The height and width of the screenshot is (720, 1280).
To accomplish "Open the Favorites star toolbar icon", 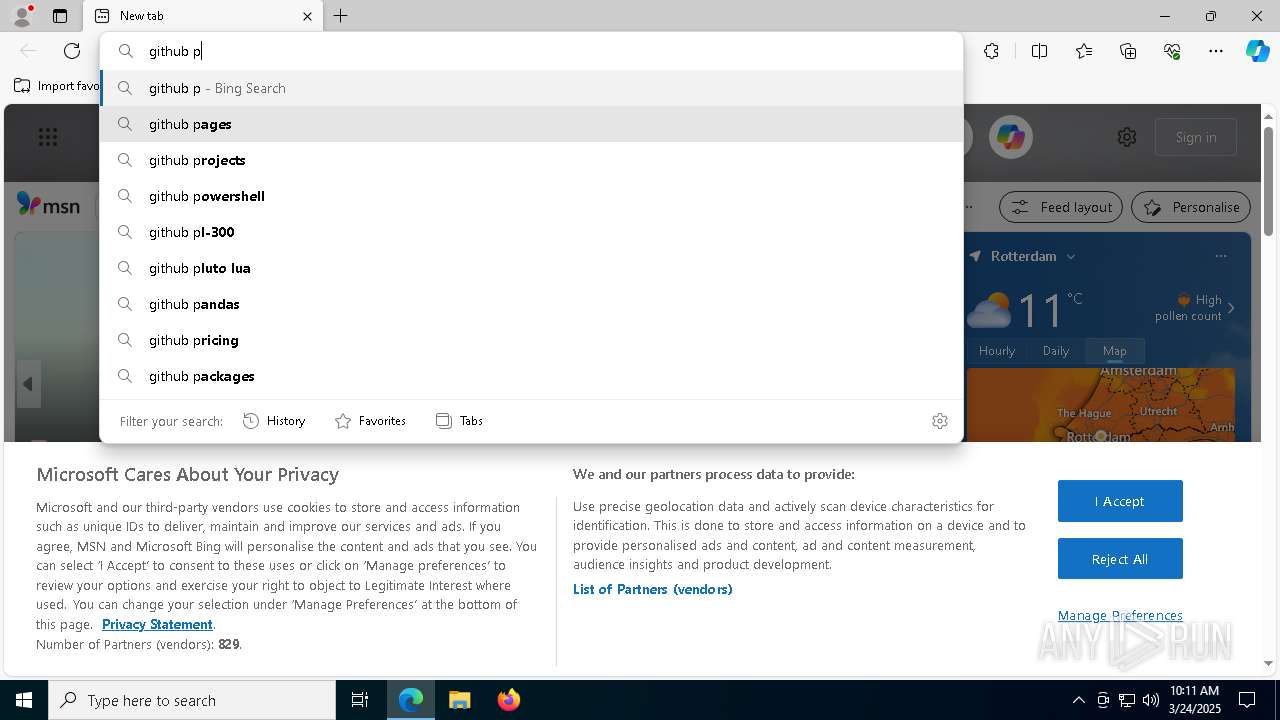I will coord(1084,51).
